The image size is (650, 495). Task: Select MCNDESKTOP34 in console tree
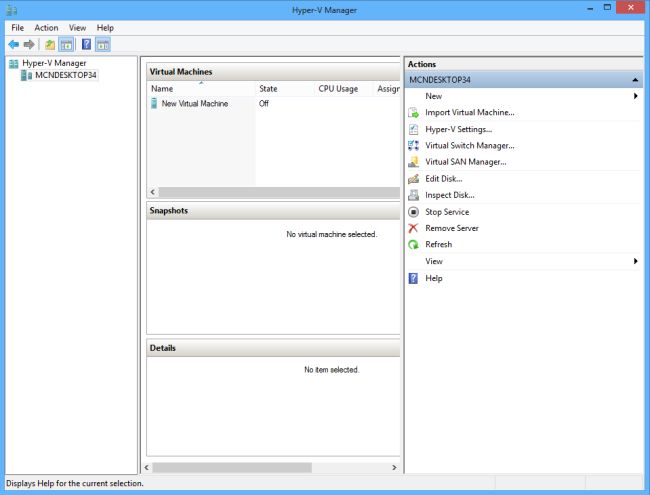(65, 75)
